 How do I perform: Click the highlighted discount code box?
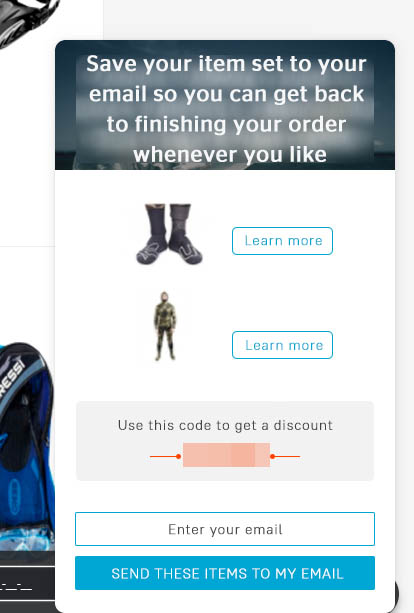[226, 455]
